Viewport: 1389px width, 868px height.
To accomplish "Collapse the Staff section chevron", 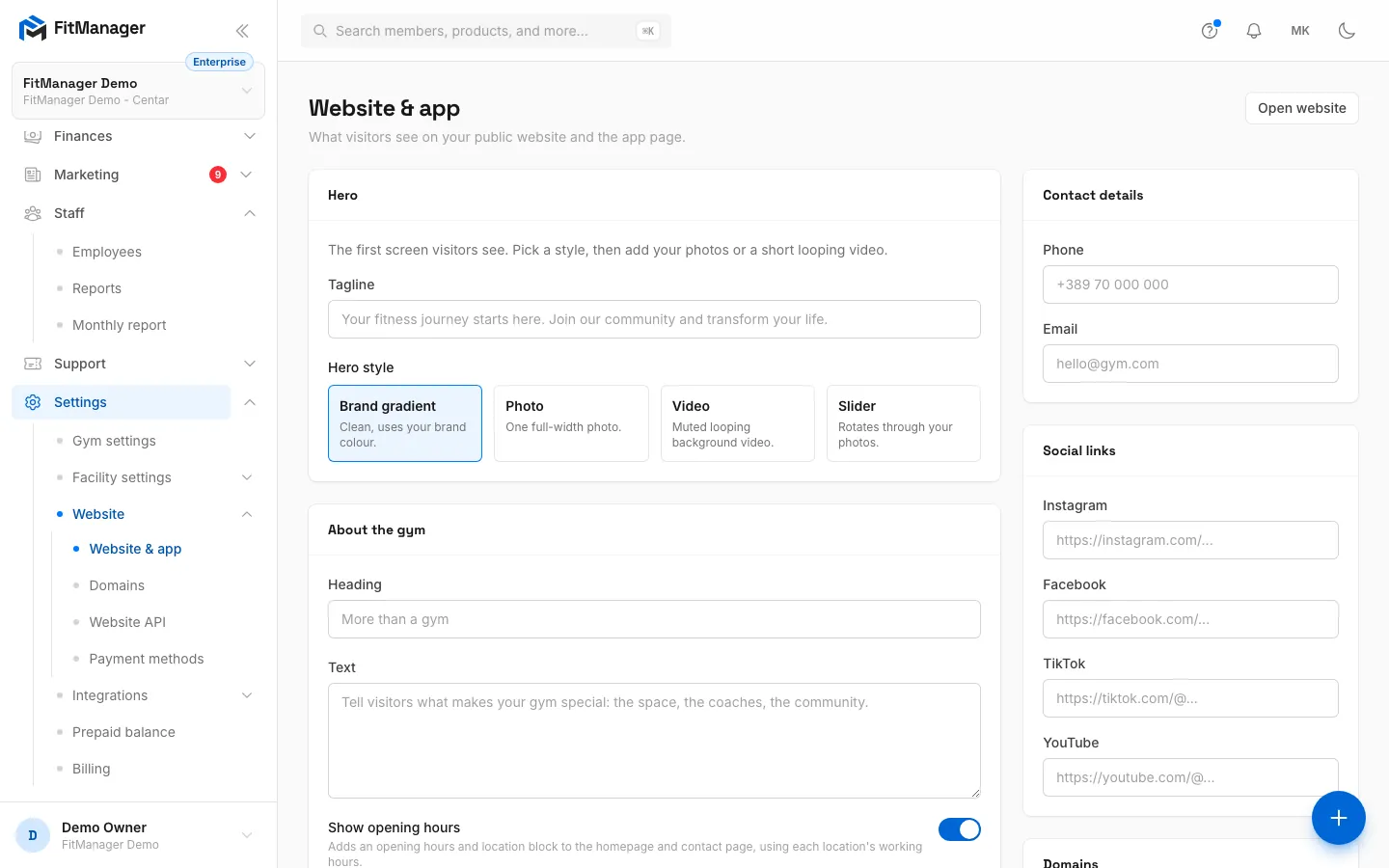I will 250,213.
